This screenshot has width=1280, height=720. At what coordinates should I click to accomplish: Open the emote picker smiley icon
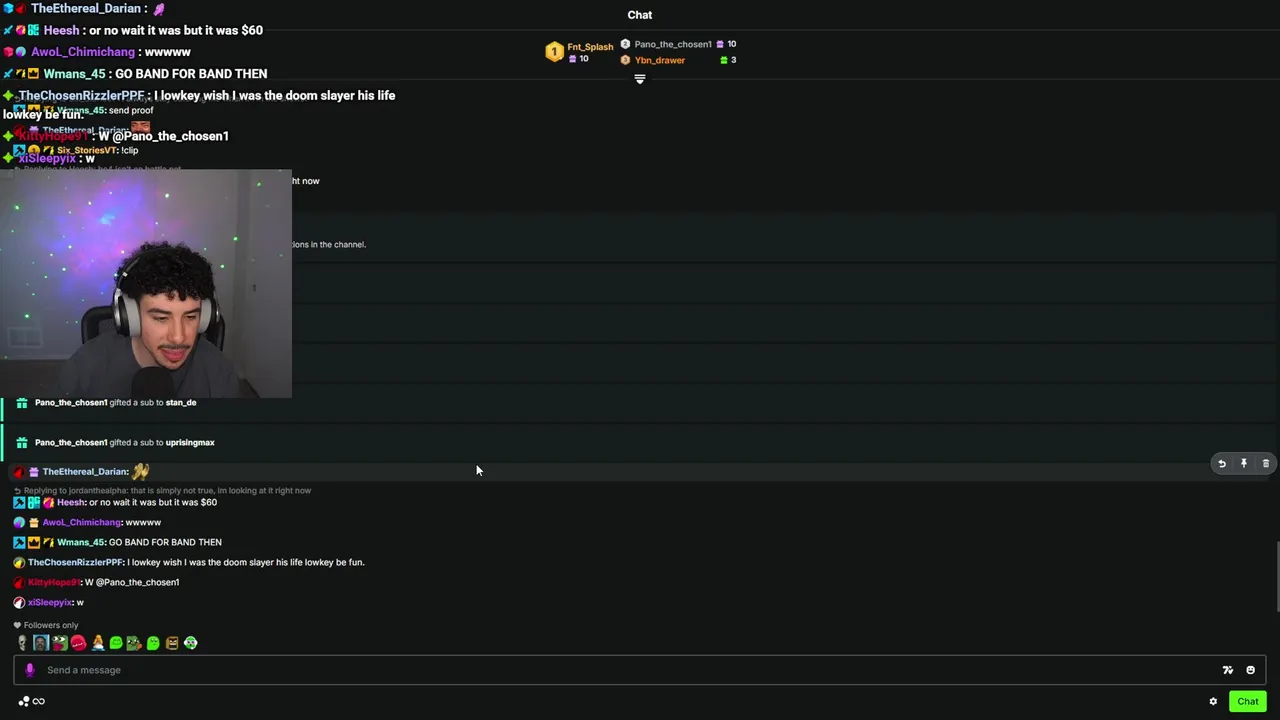pos(1250,670)
